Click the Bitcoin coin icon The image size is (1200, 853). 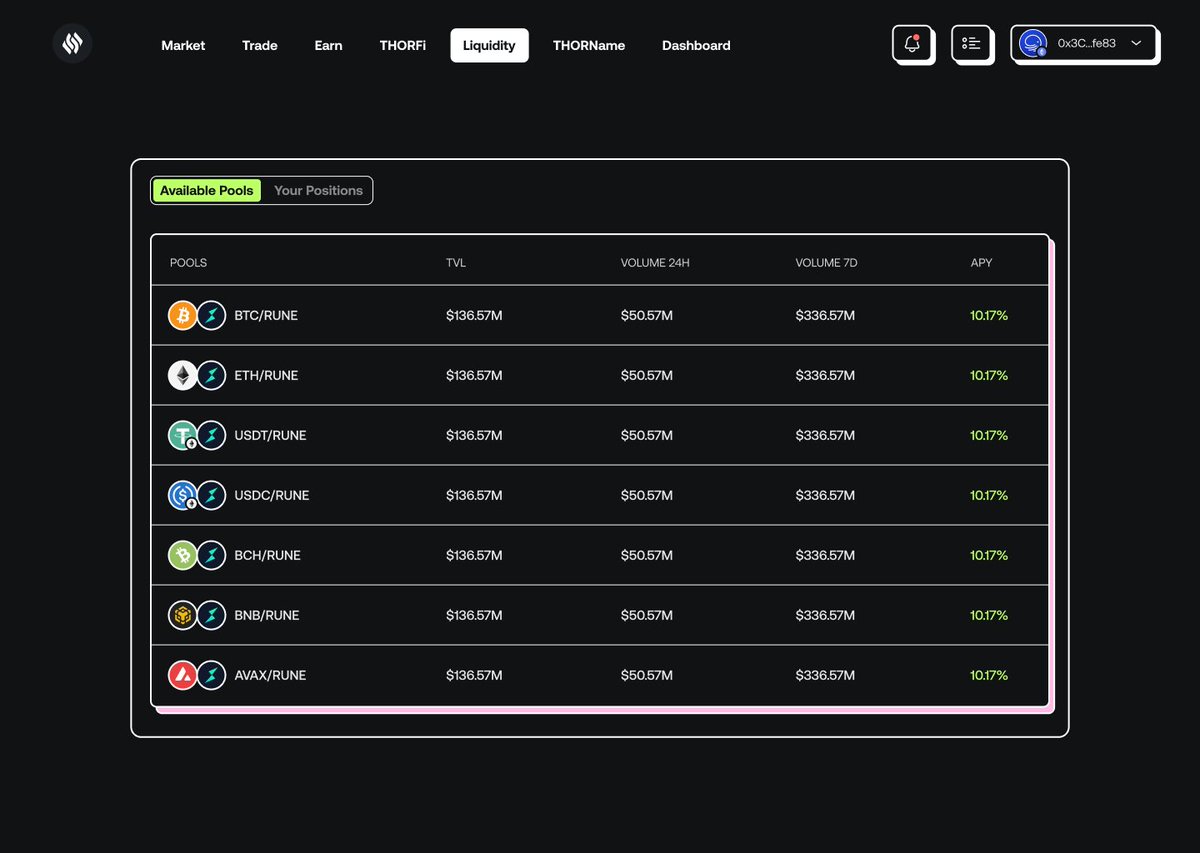[x=182, y=315]
